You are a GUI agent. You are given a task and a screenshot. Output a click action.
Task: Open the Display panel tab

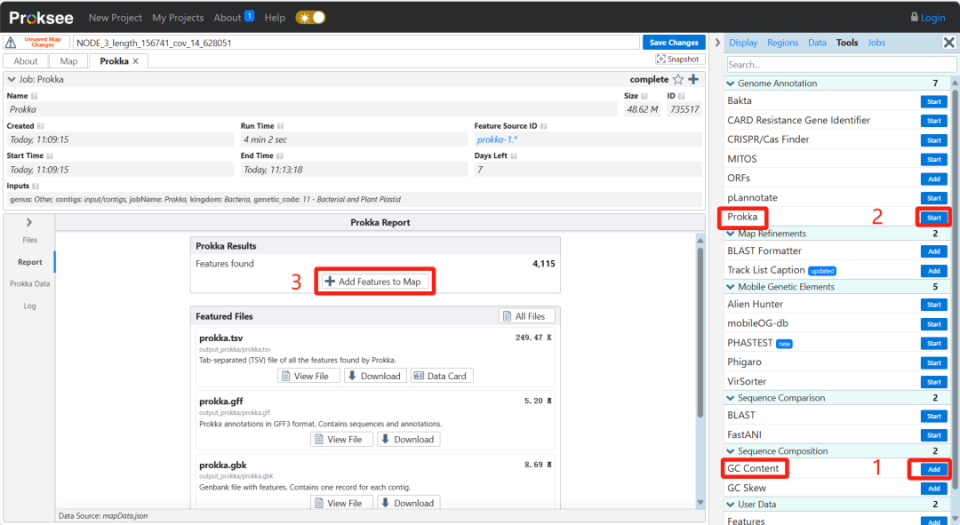pos(743,43)
